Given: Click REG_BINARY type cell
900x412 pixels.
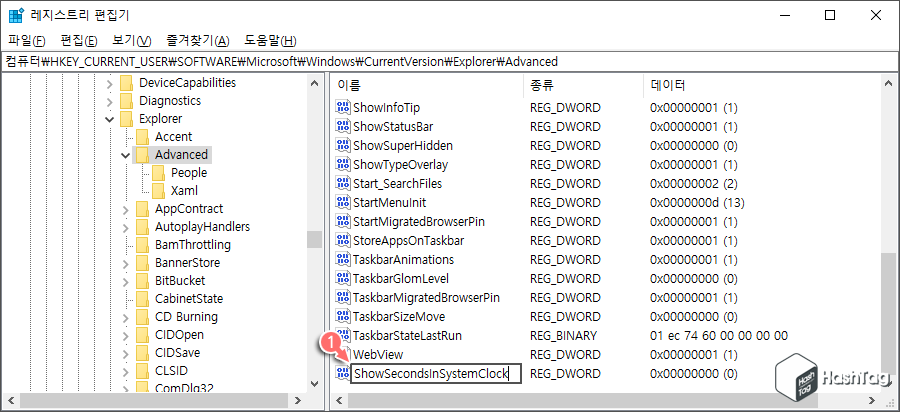Looking at the screenshot, I should coord(564,336).
